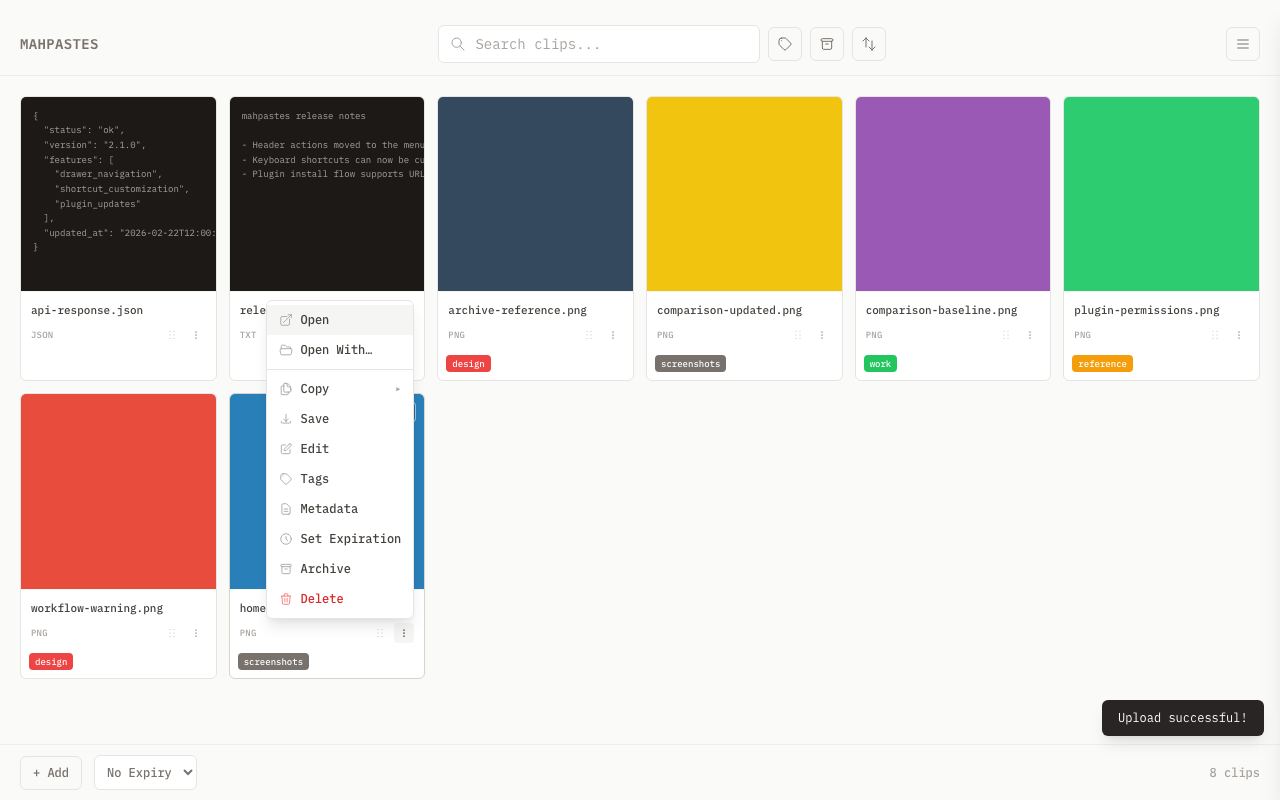Focus the Search clips input field

610,44
